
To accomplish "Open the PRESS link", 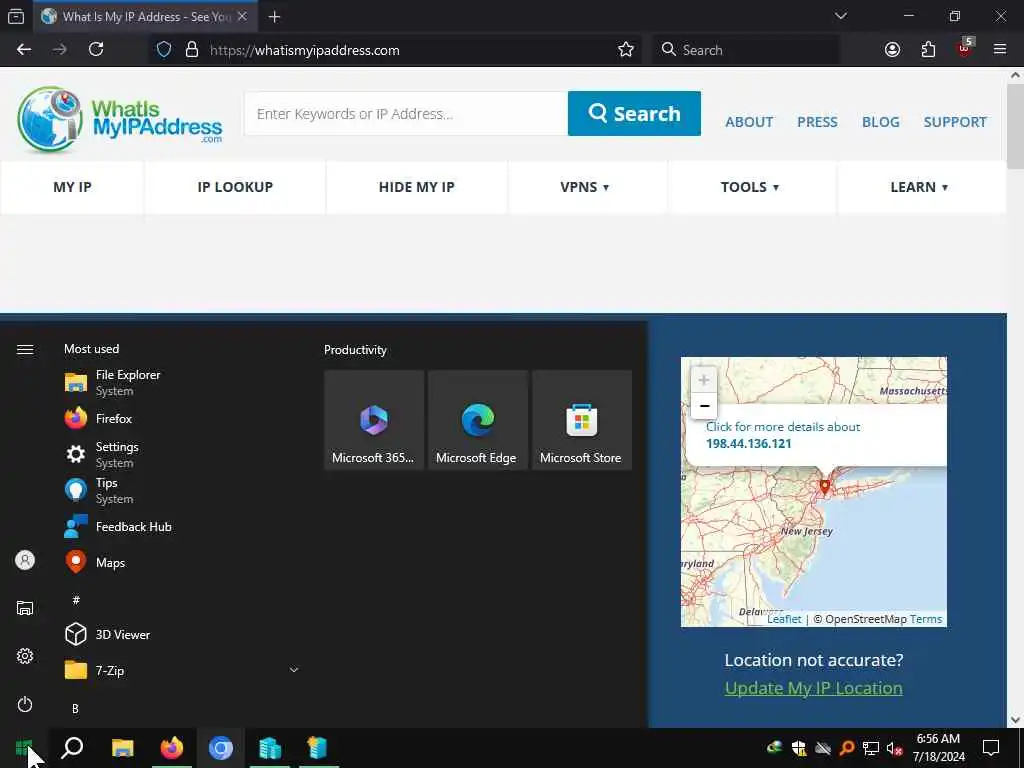I will (817, 122).
